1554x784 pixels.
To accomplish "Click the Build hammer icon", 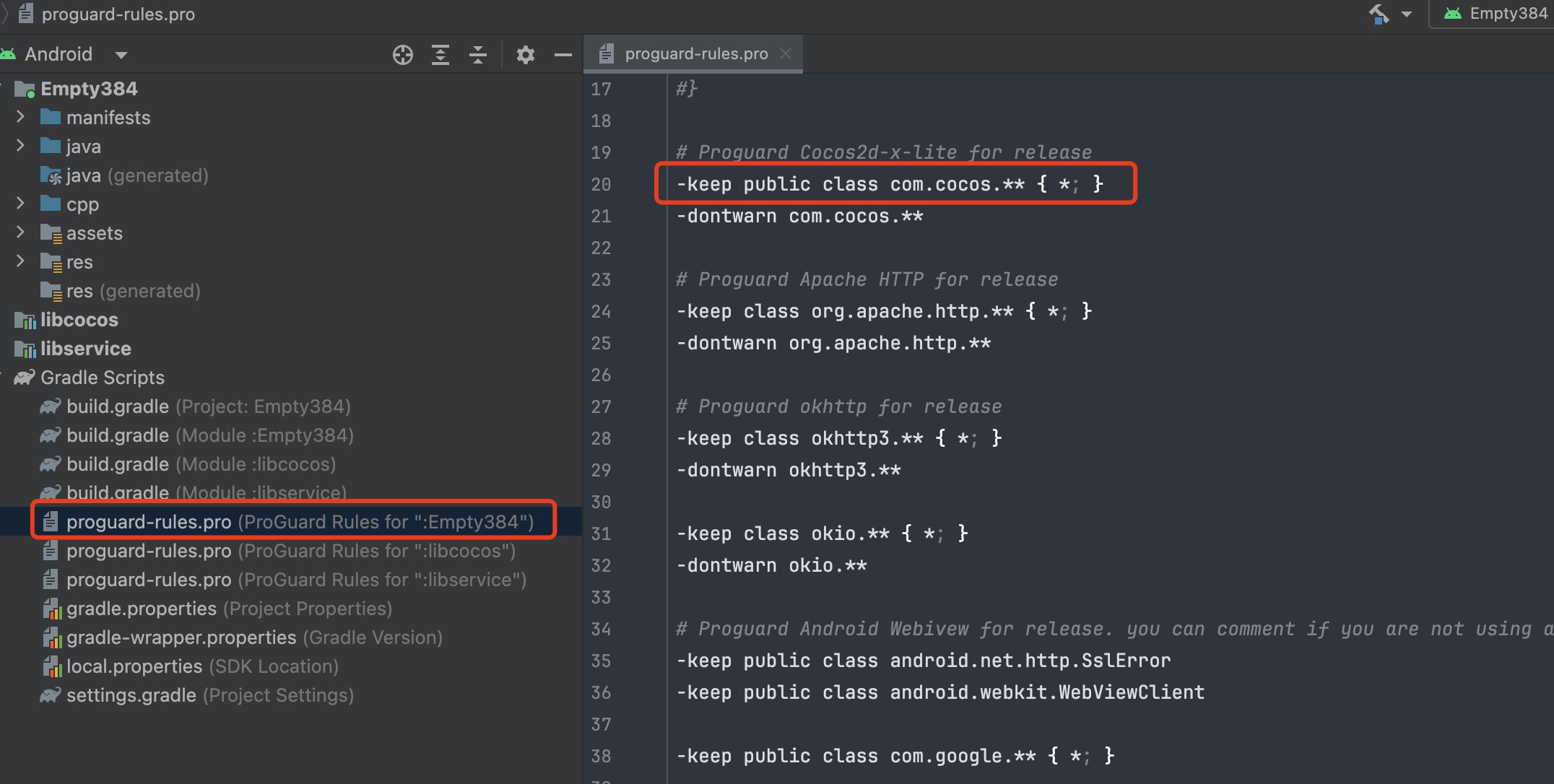I will click(1379, 14).
